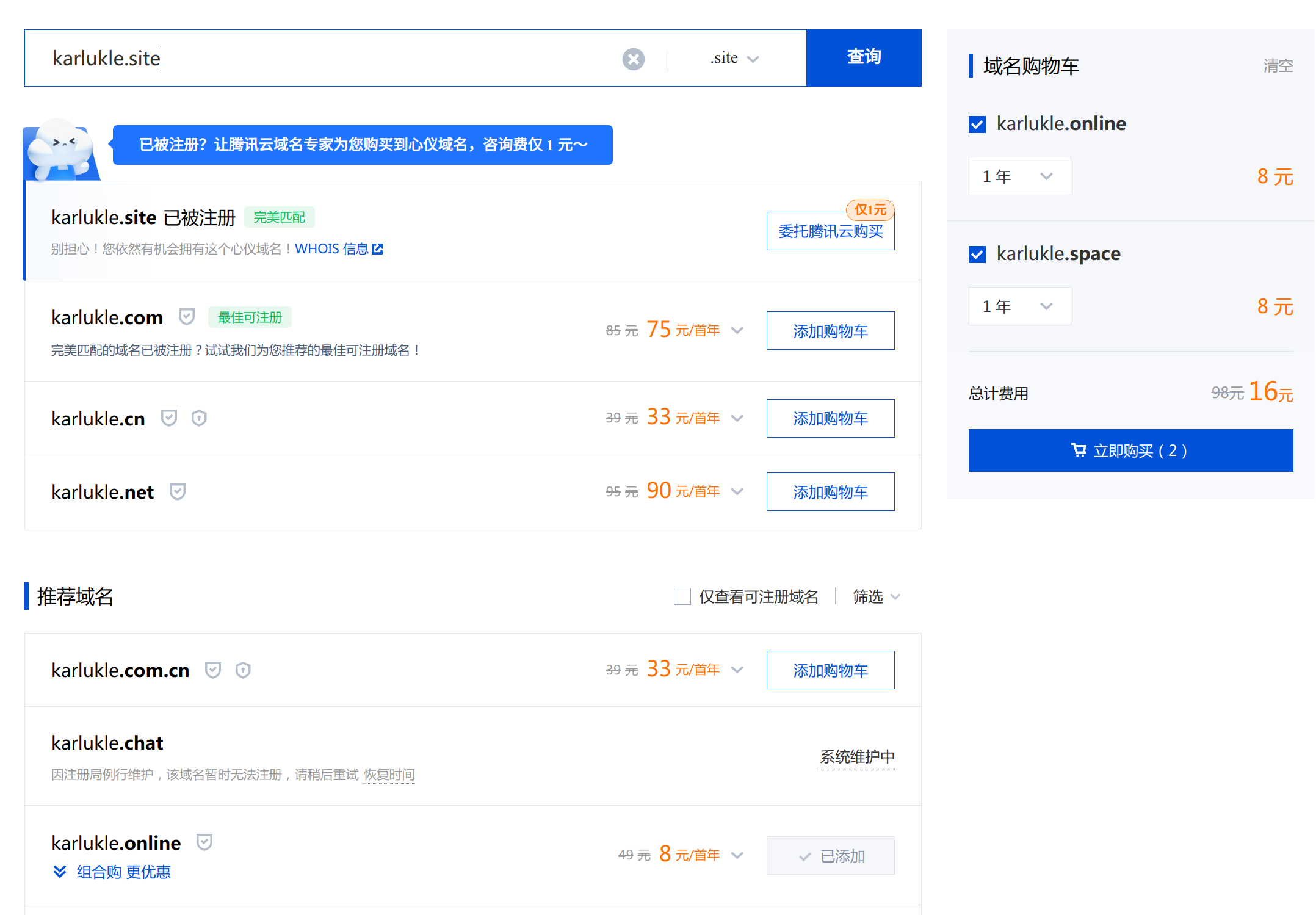Image resolution: width=1316 pixels, height=915 pixels.
Task: Click the 查询 search button
Action: (x=863, y=57)
